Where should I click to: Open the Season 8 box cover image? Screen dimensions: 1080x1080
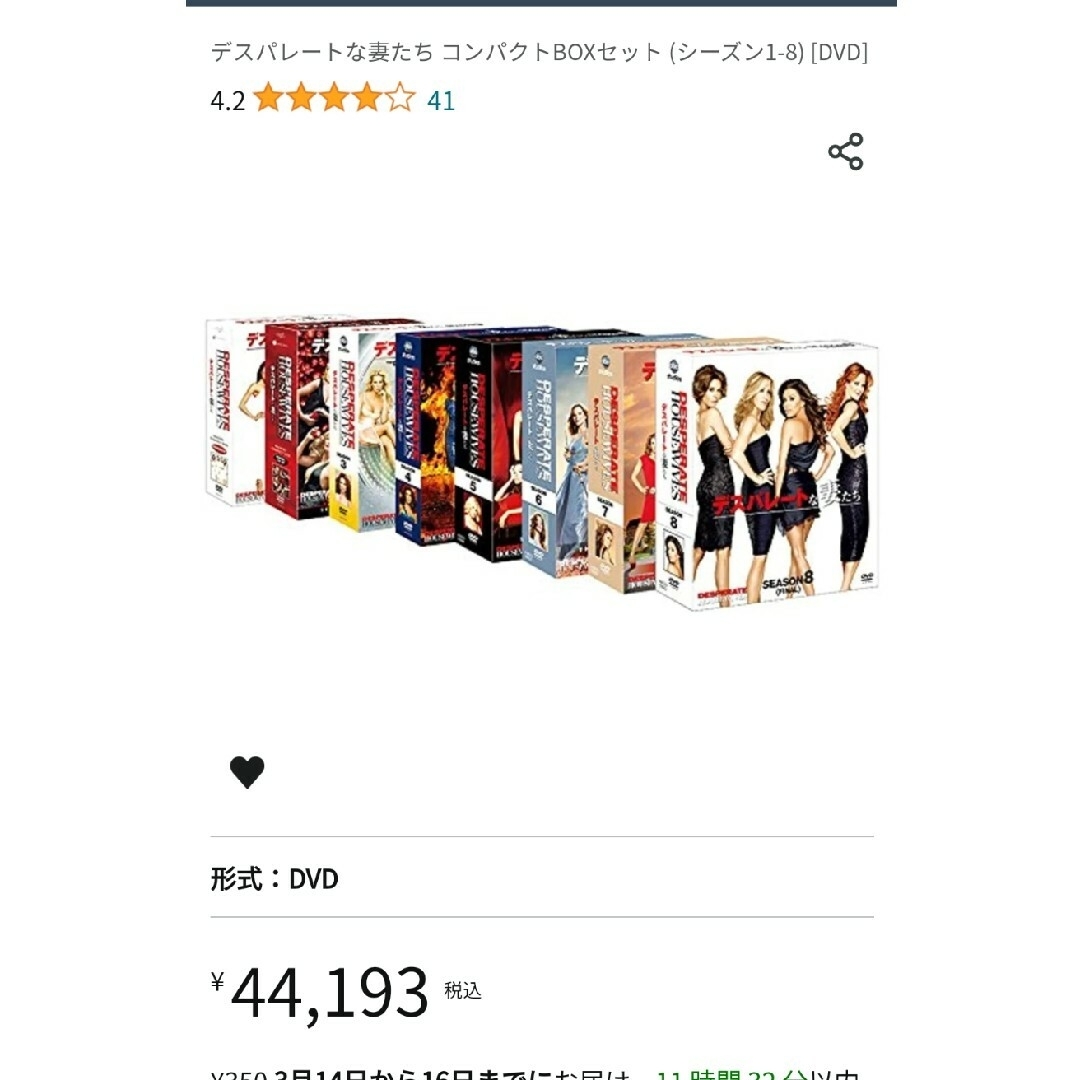767,475
